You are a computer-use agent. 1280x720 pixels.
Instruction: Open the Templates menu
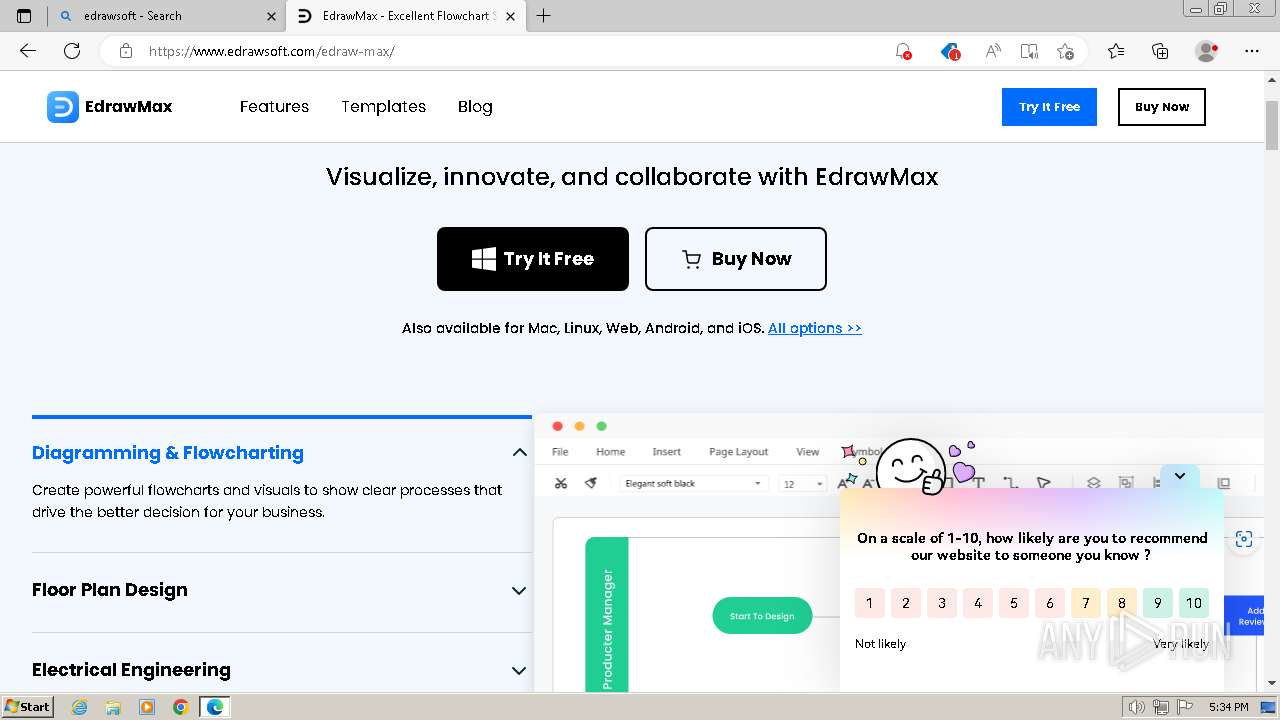click(x=383, y=107)
